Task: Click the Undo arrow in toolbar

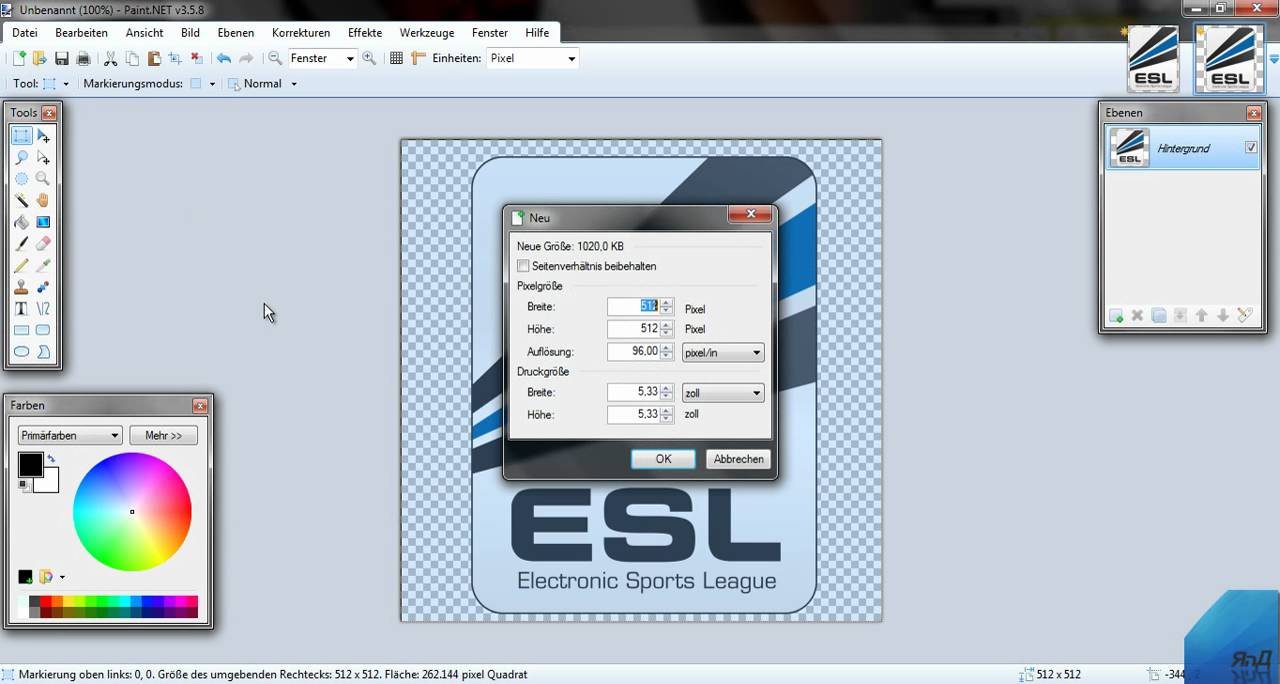Action: [223, 58]
